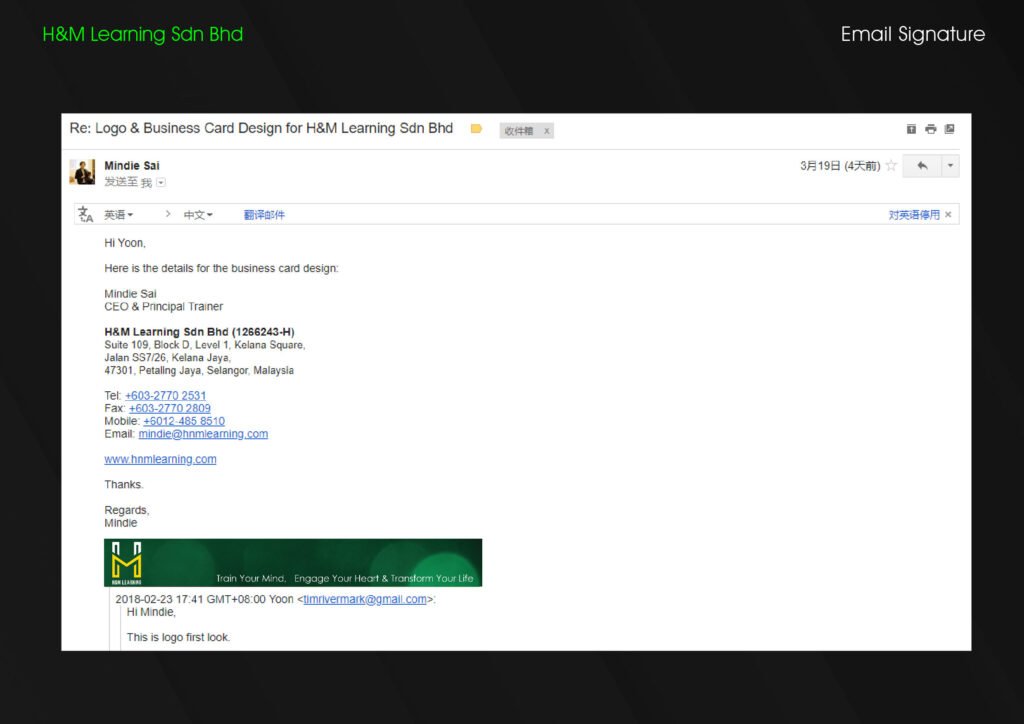Click the Tel number +603-2770 2531
This screenshot has height=724, width=1024.
(x=165, y=396)
